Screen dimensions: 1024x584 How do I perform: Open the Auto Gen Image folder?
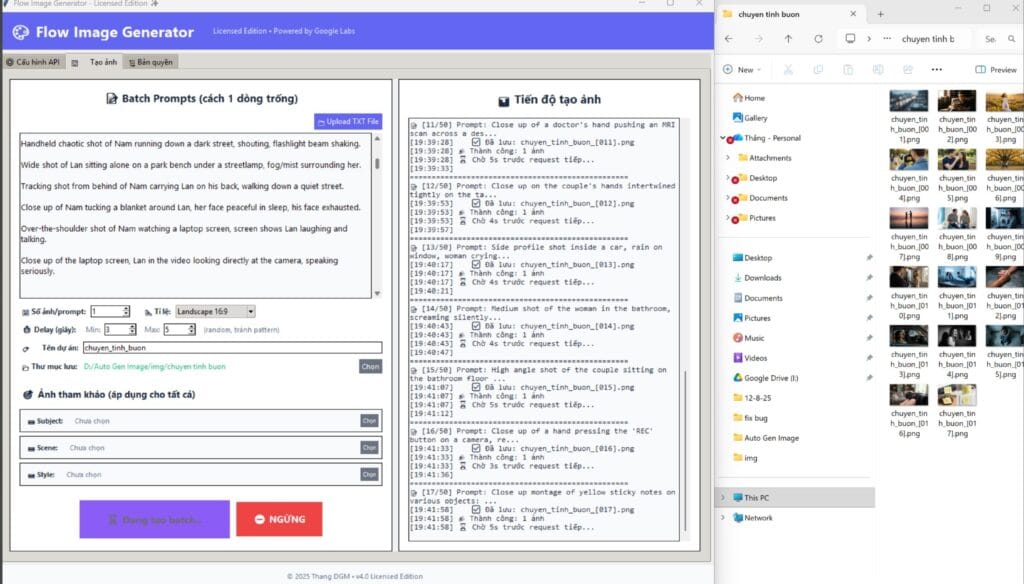tap(766, 438)
